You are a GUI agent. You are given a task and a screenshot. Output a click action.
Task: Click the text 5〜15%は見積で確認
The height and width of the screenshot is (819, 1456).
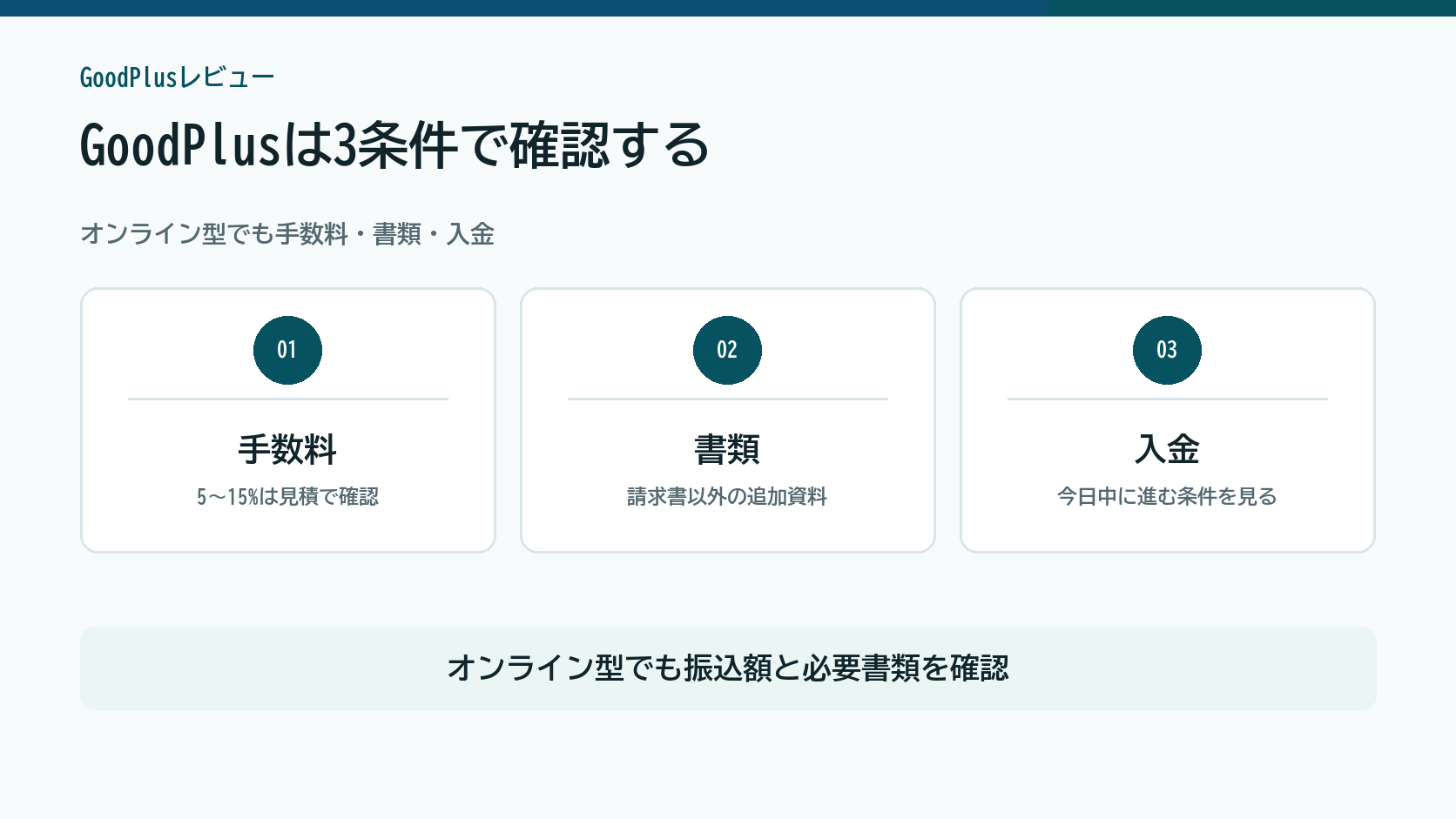287,497
